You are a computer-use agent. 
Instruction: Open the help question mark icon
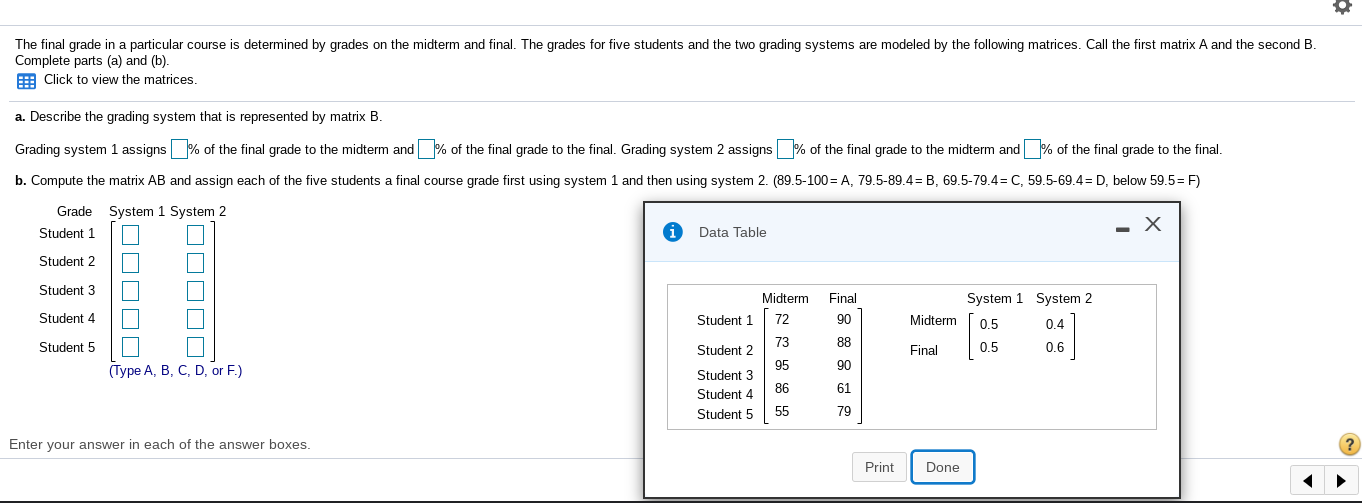tap(1348, 444)
